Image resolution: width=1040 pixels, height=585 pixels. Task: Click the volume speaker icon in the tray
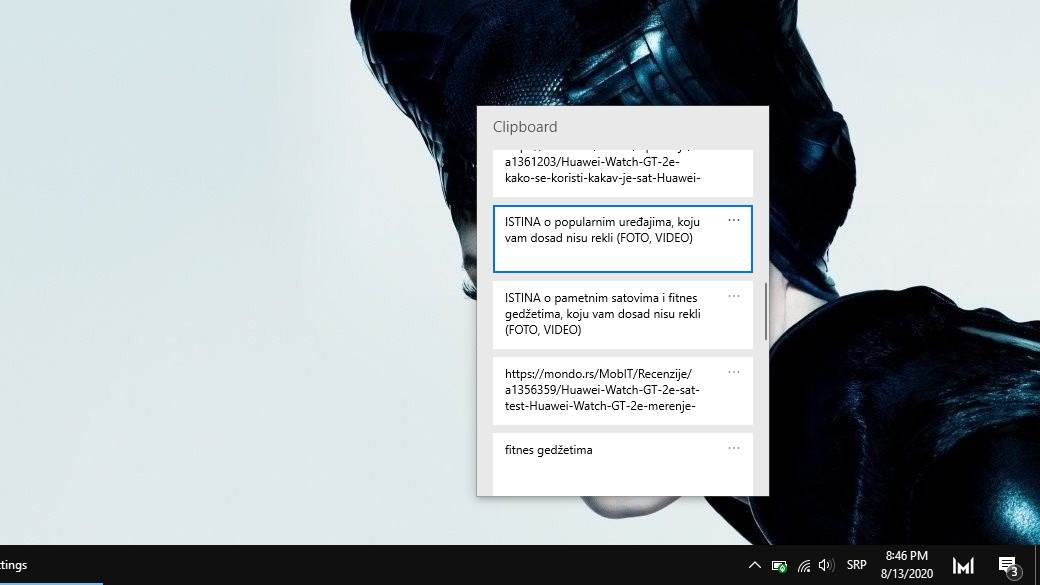tap(824, 565)
